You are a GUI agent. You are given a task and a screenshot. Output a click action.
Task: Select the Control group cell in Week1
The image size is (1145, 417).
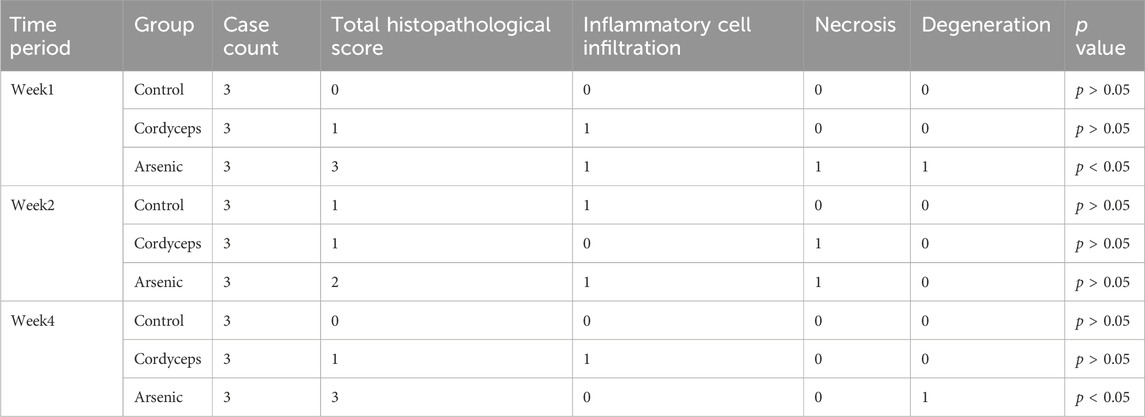pyautogui.click(x=159, y=90)
